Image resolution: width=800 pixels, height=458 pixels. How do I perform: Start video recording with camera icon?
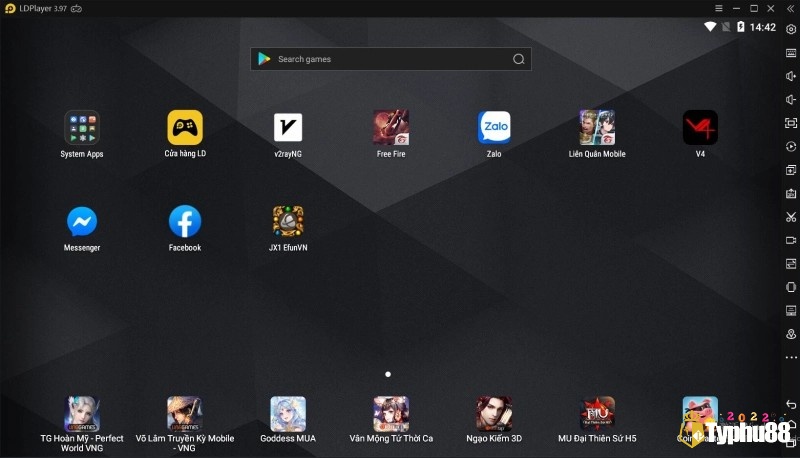(x=791, y=240)
